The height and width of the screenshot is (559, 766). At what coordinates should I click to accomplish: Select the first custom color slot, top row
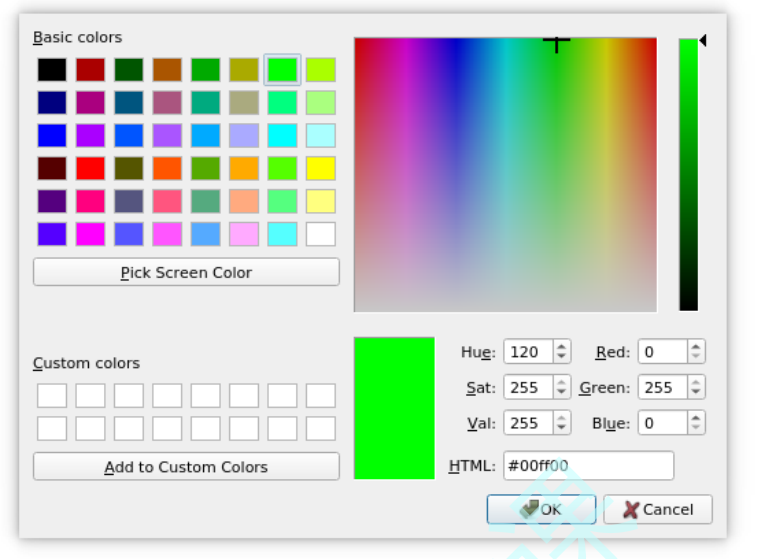pyautogui.click(x=52, y=395)
